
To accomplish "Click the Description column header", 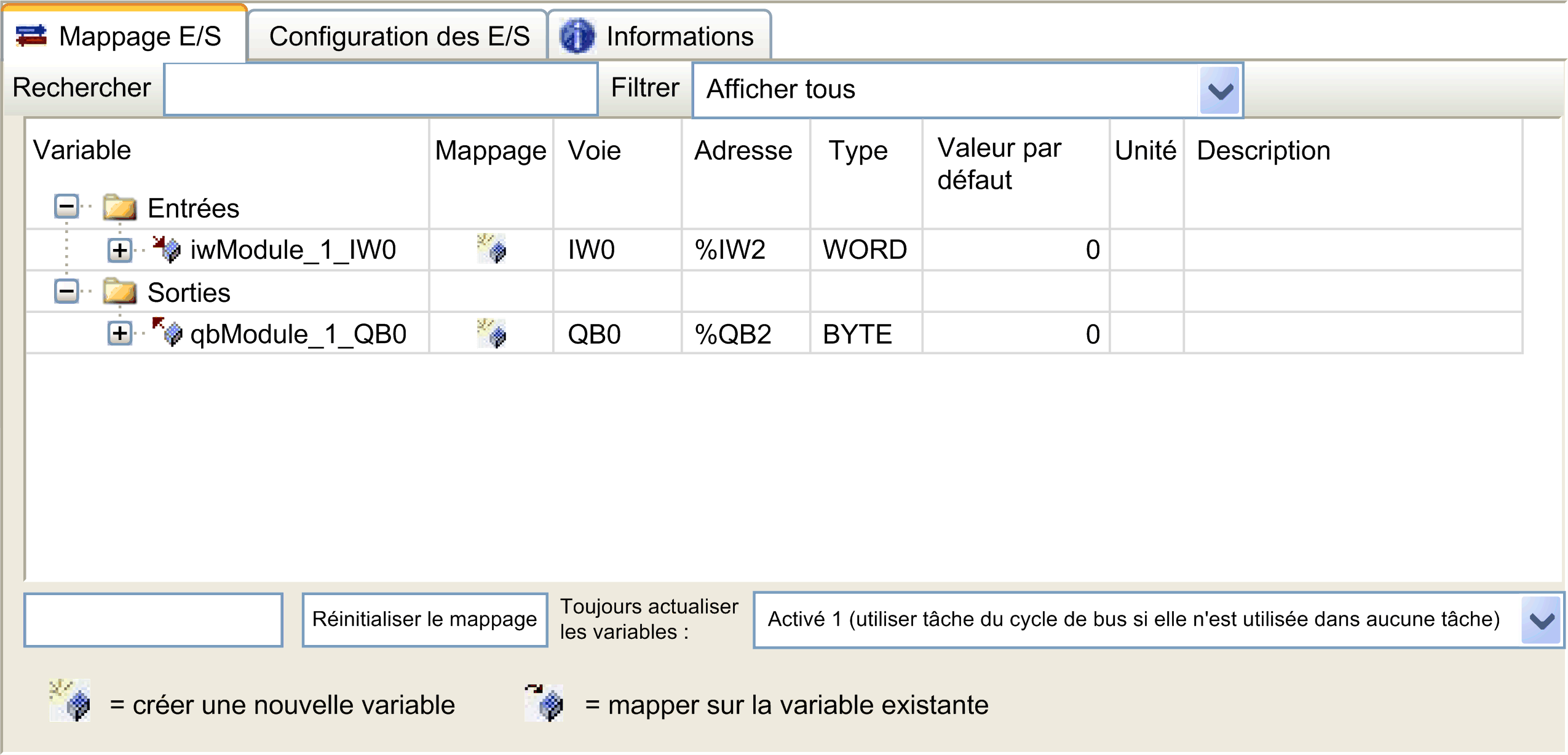I will [x=1263, y=151].
